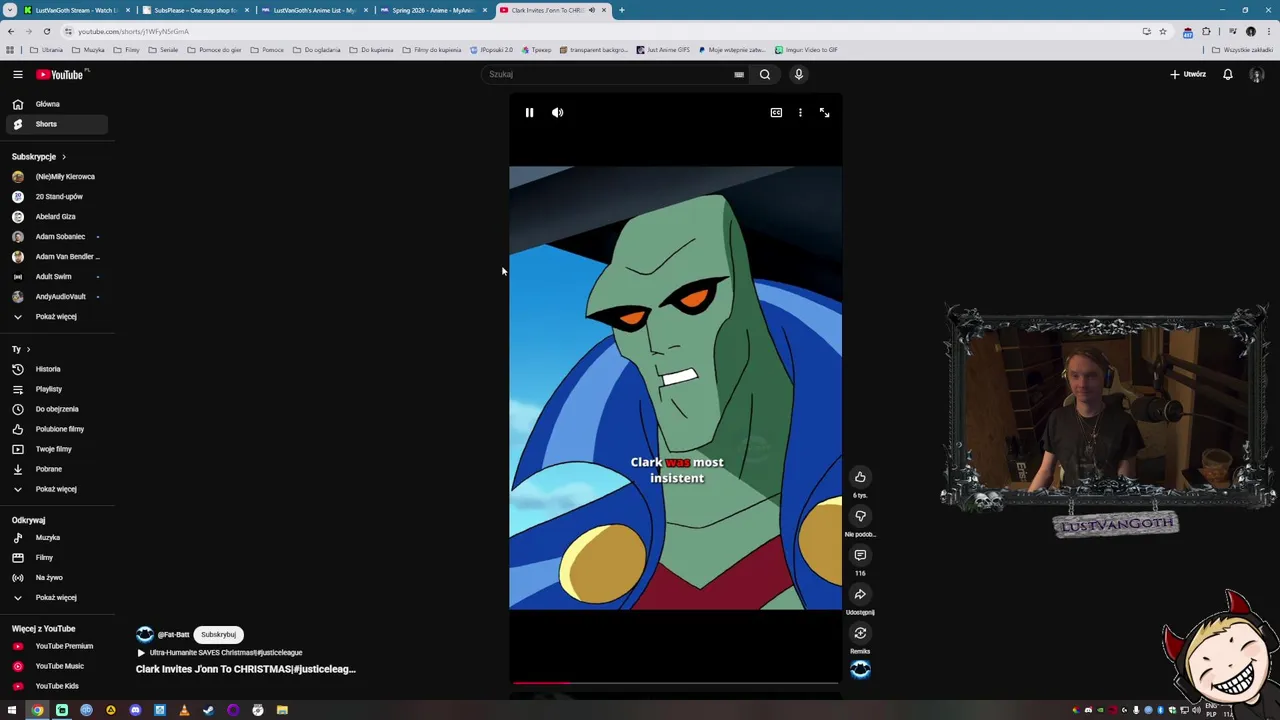This screenshot has width=1280, height=720.
Task: Open the @Fat-Batt channel avatar
Action: (145, 634)
